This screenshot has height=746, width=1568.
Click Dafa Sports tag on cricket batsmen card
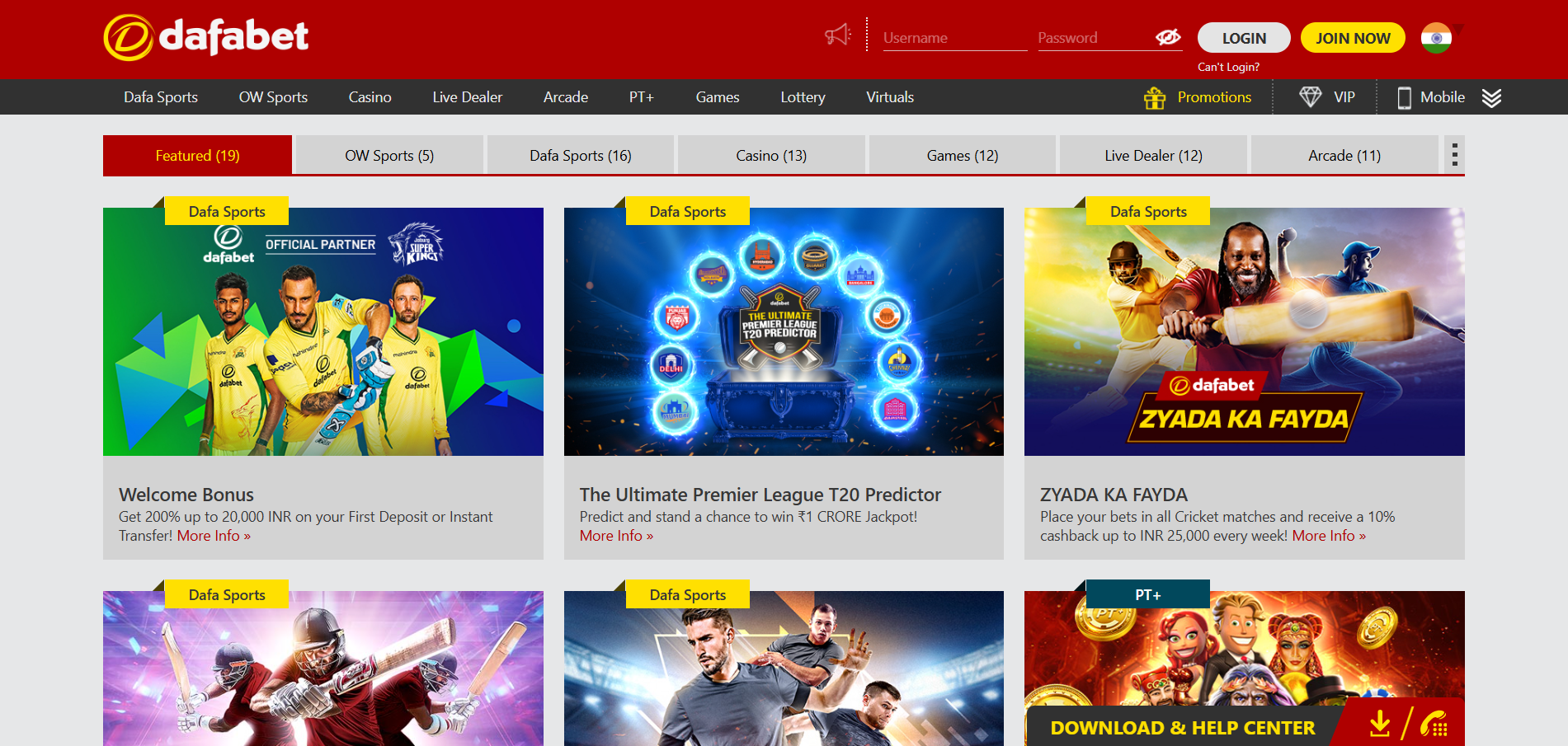(227, 594)
